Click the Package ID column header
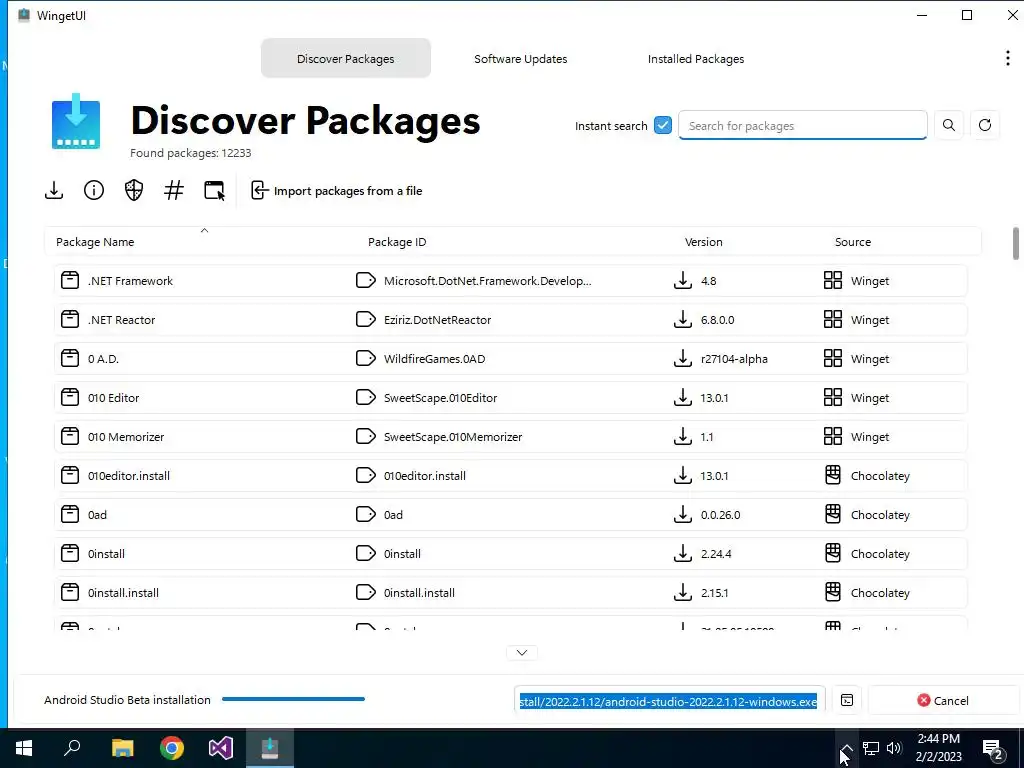 point(397,242)
